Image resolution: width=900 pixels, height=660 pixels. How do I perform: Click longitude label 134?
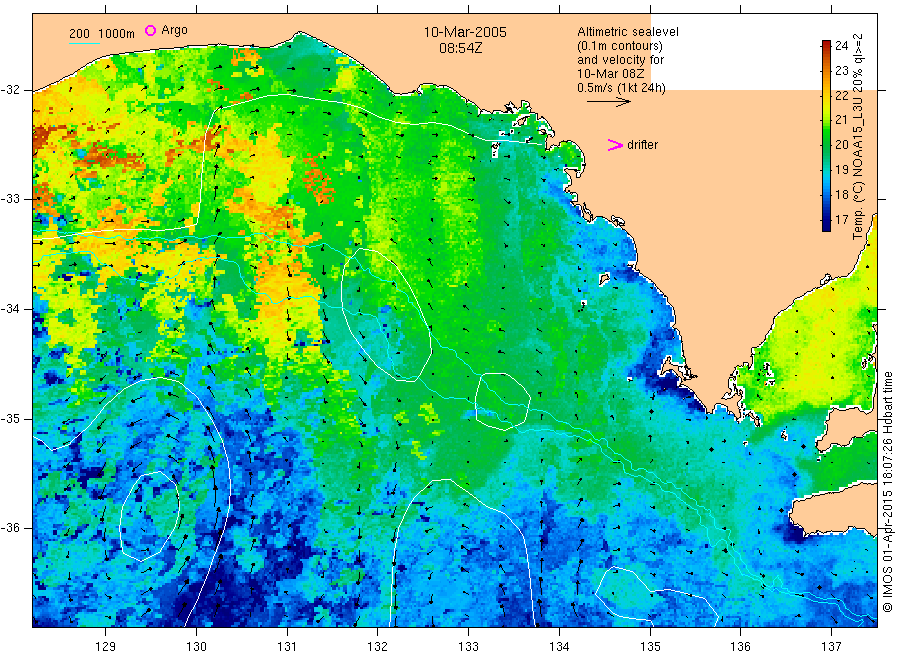point(559,647)
